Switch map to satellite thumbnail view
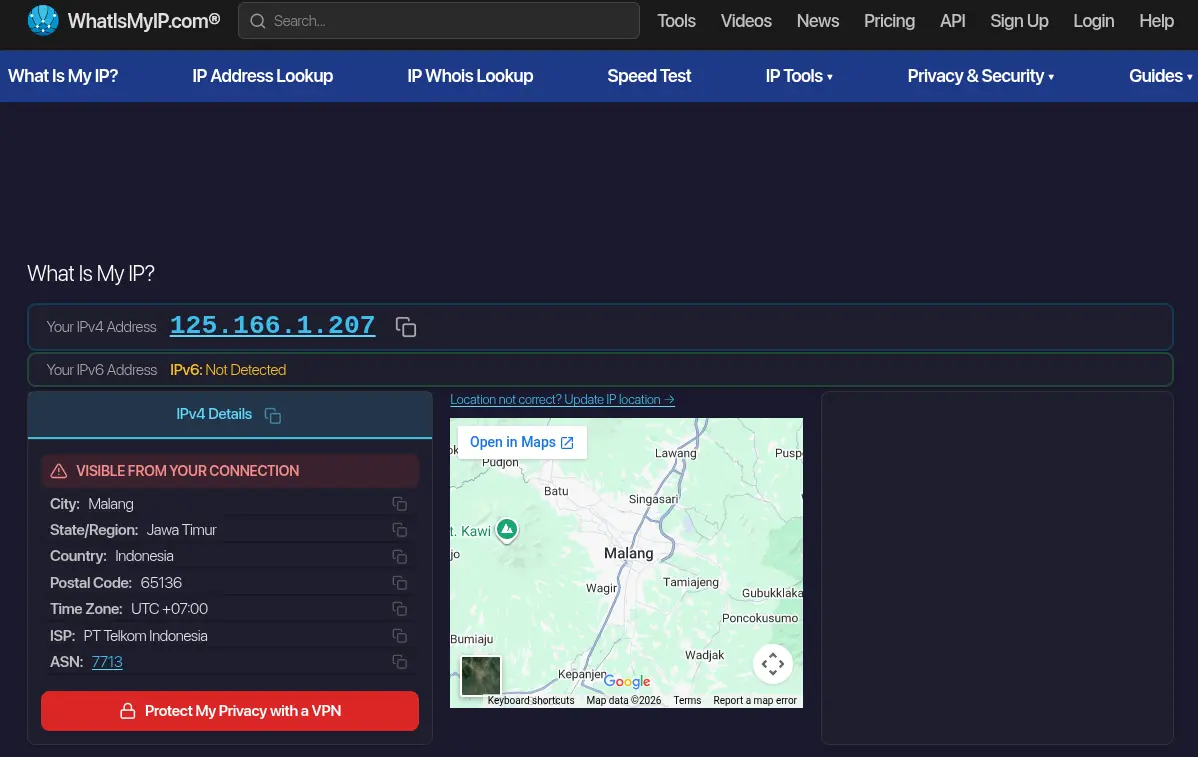The width and height of the screenshot is (1198, 757). 481,675
